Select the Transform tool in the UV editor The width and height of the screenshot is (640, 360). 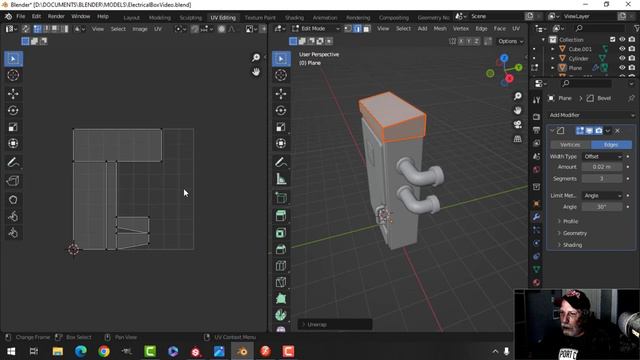(13, 143)
